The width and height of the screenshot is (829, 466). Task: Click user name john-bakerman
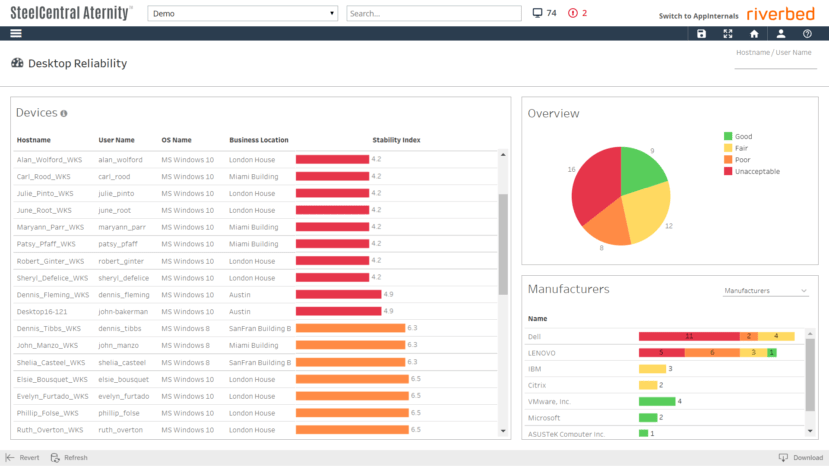pyautogui.click(x=123, y=312)
